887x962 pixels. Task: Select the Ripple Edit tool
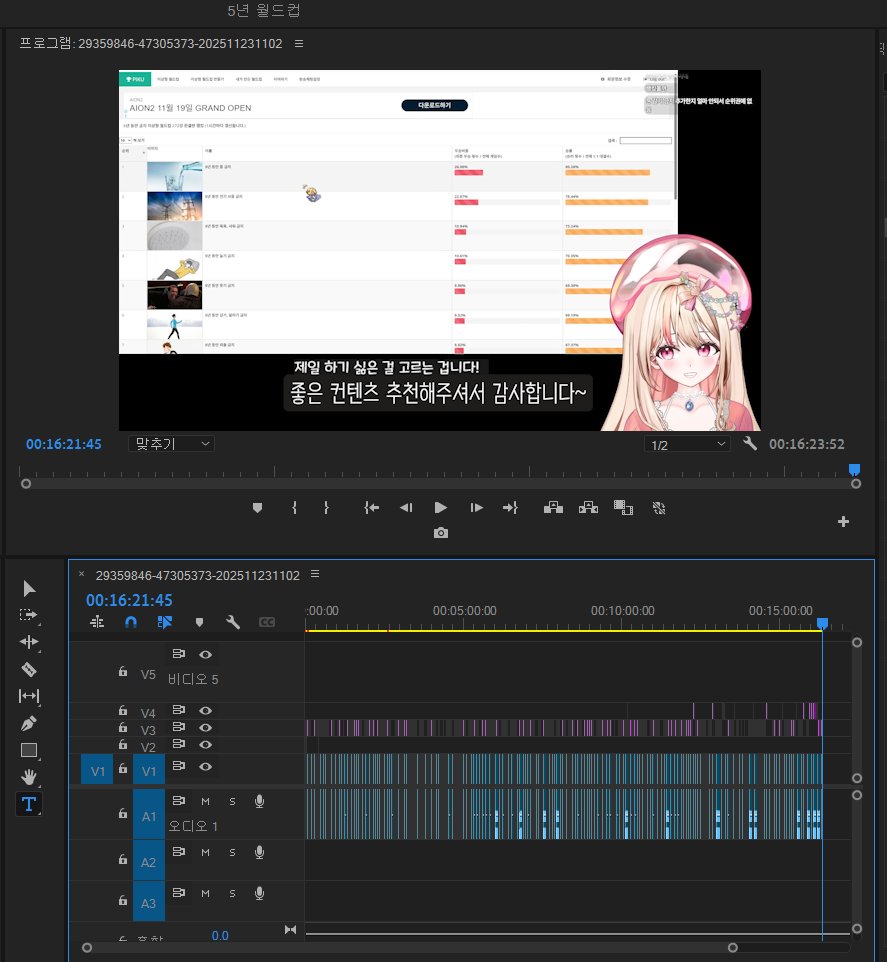click(x=29, y=642)
